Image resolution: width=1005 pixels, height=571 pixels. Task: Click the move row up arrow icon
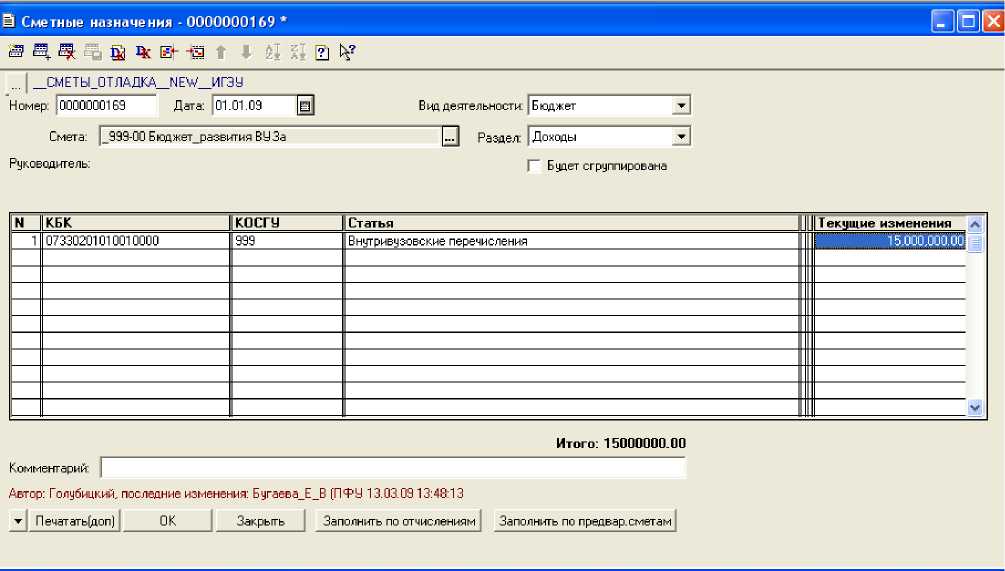[x=221, y=52]
